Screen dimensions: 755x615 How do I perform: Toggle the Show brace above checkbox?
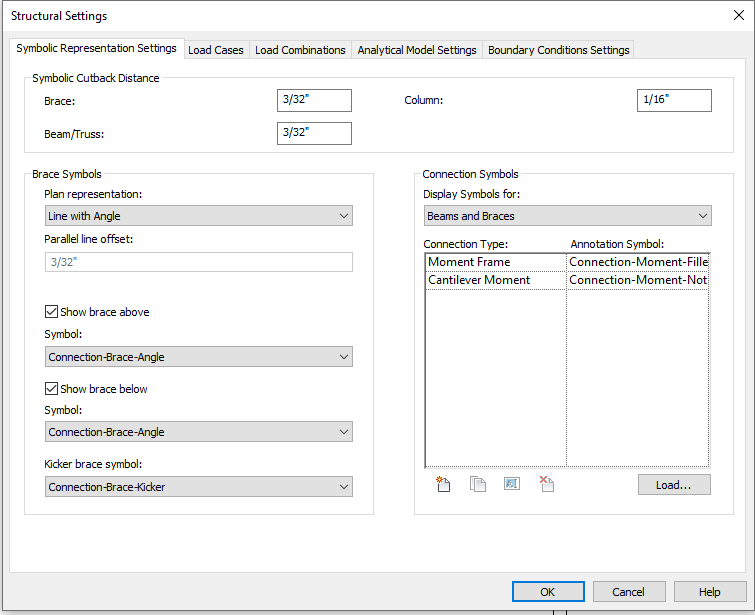click(x=52, y=312)
